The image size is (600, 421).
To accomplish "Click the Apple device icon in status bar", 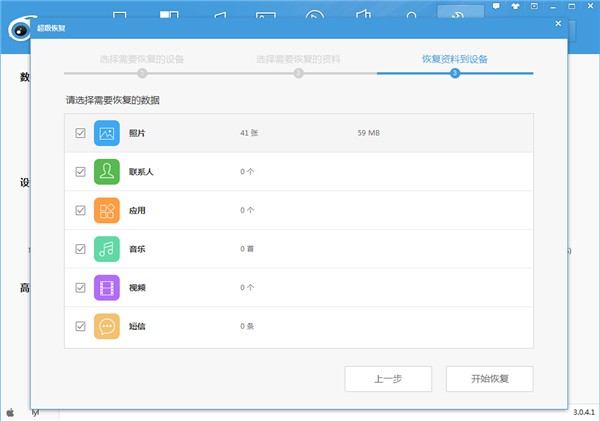I will 10,412.
